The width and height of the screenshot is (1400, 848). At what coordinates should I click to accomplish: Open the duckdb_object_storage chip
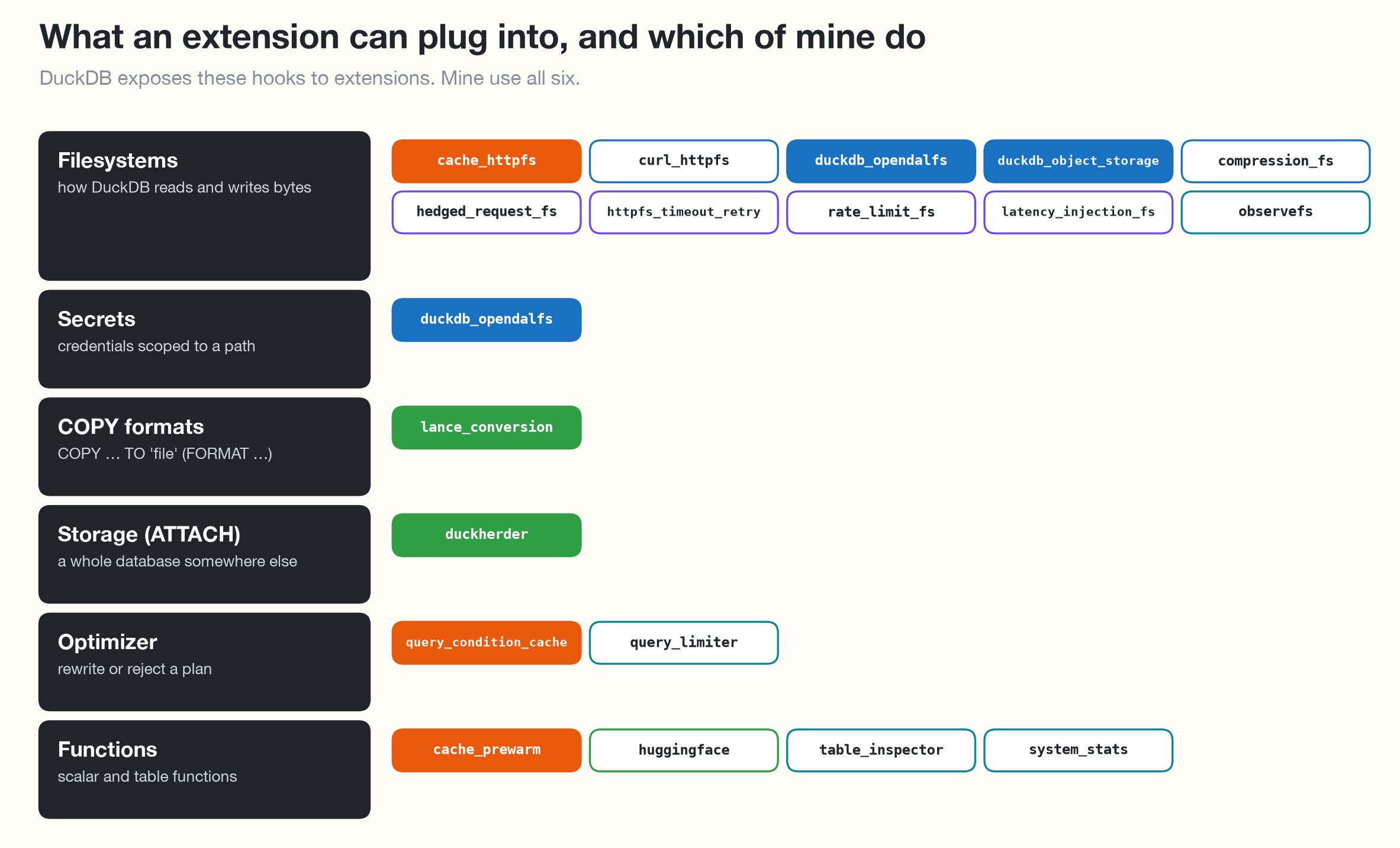click(1078, 161)
